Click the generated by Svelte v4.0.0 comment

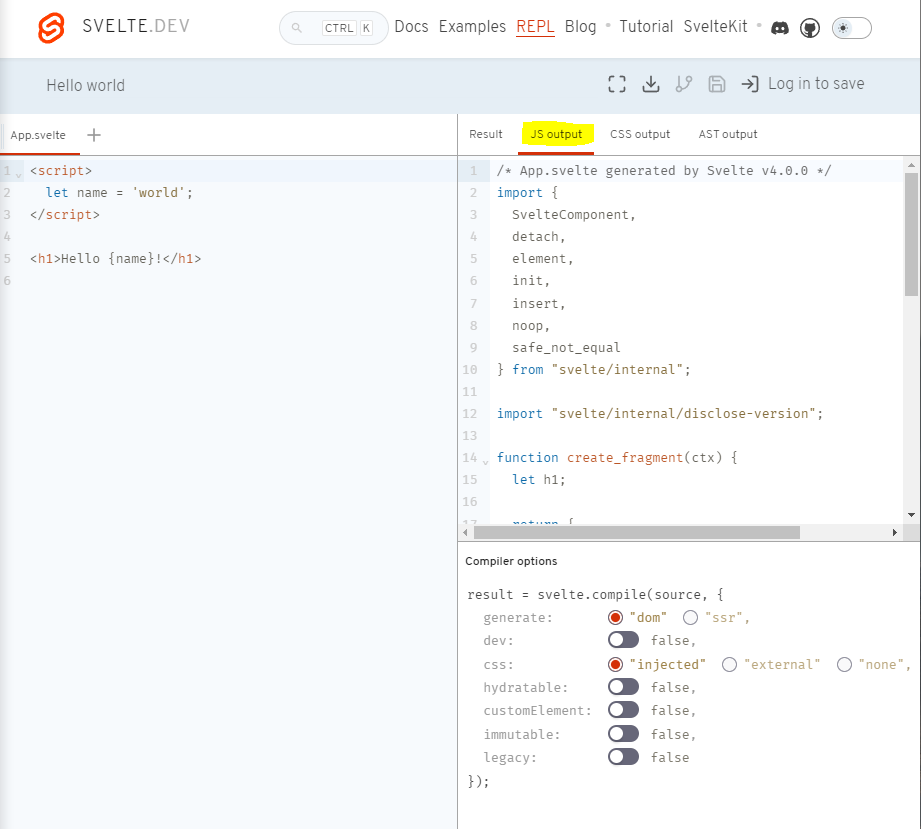664,170
